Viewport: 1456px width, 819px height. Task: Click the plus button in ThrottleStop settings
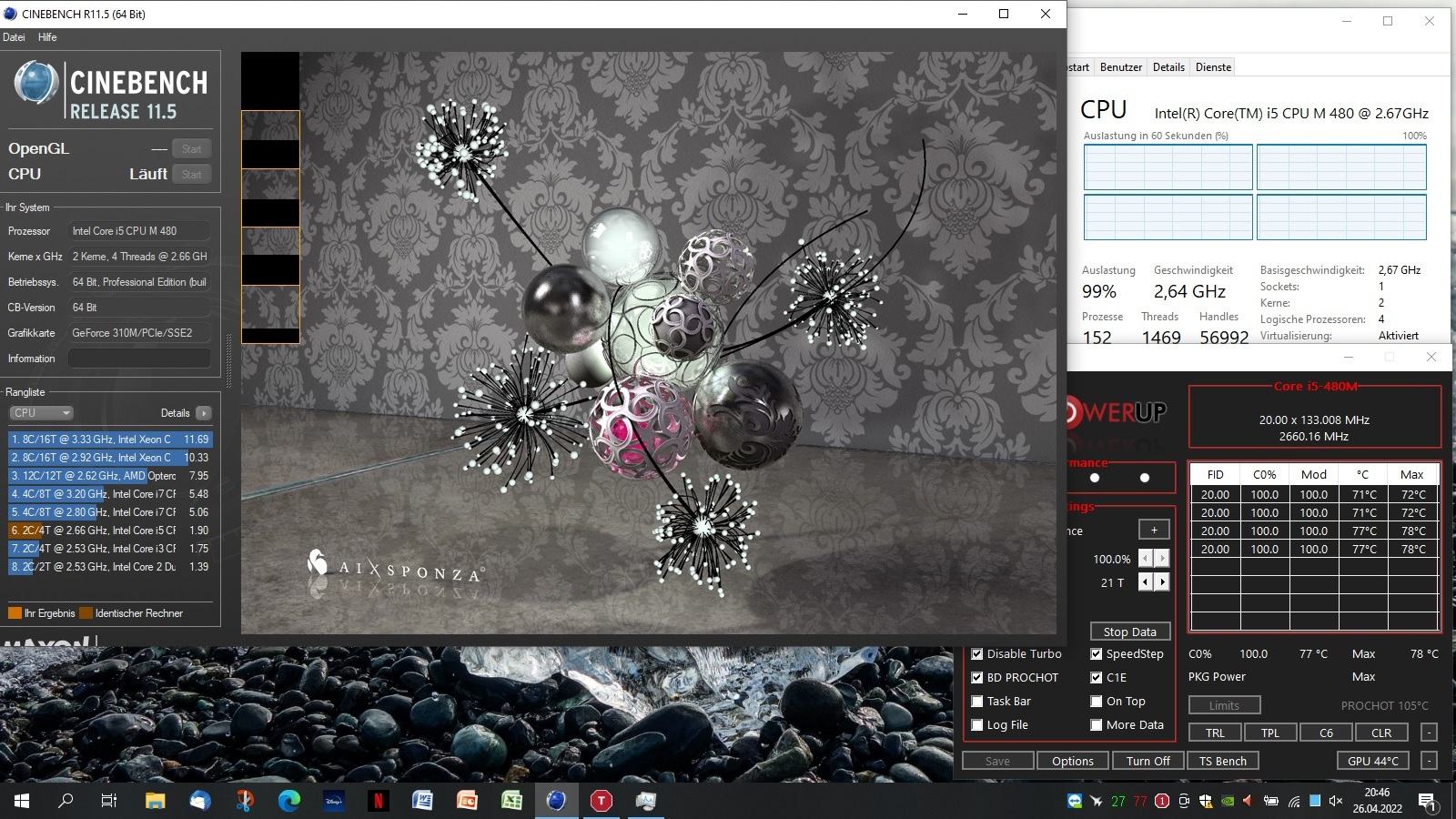pyautogui.click(x=1154, y=530)
